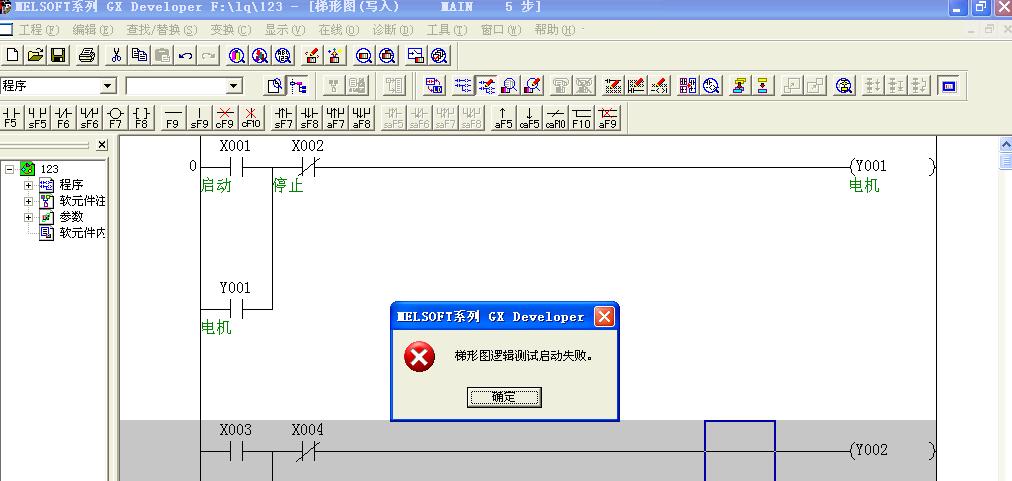The height and width of the screenshot is (481, 1012).
Task: Collapse the 123 project tree node
Action: [x=11, y=169]
